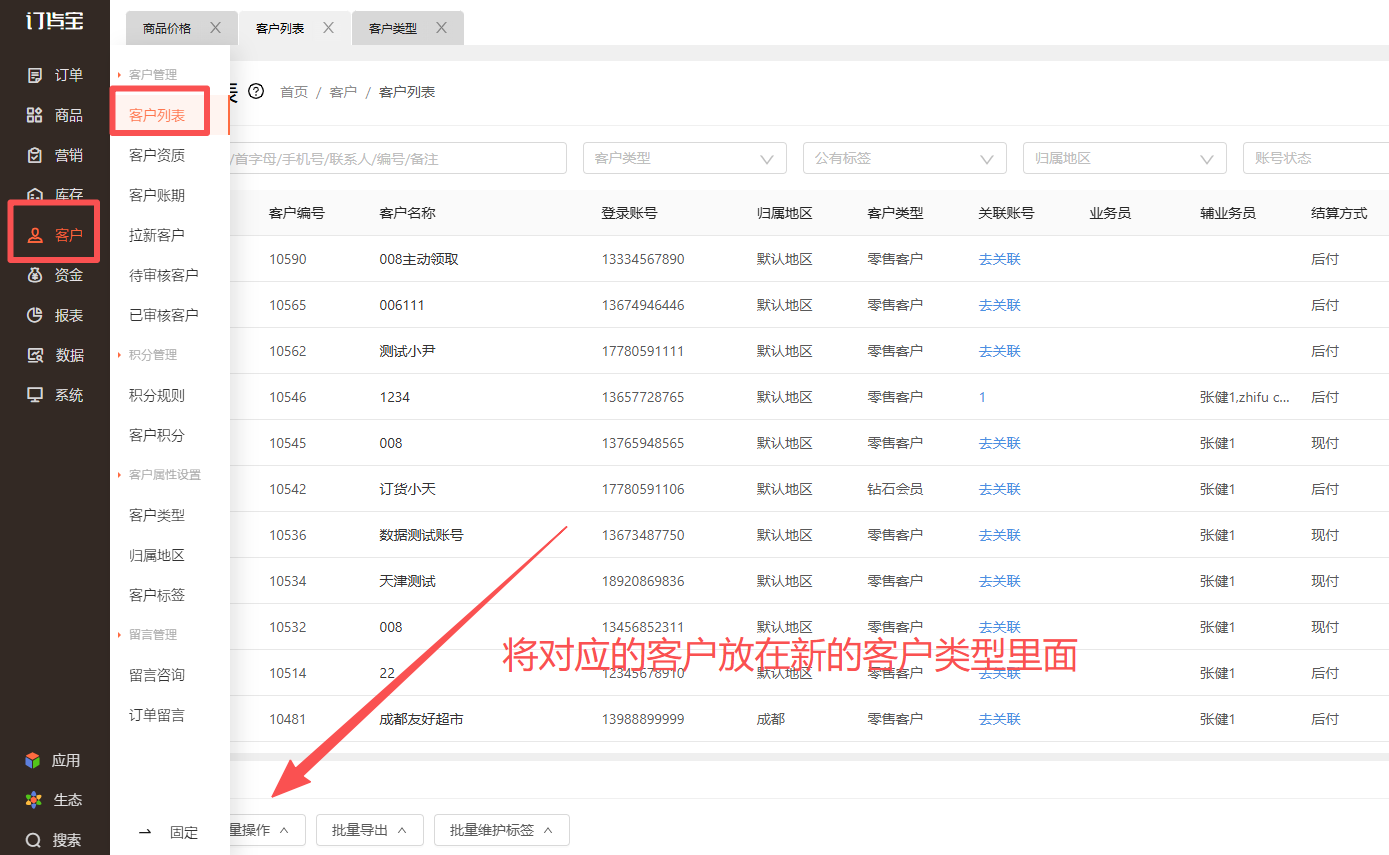
Task: Open 待审核客户 in the submenu
Action: click(x=164, y=275)
